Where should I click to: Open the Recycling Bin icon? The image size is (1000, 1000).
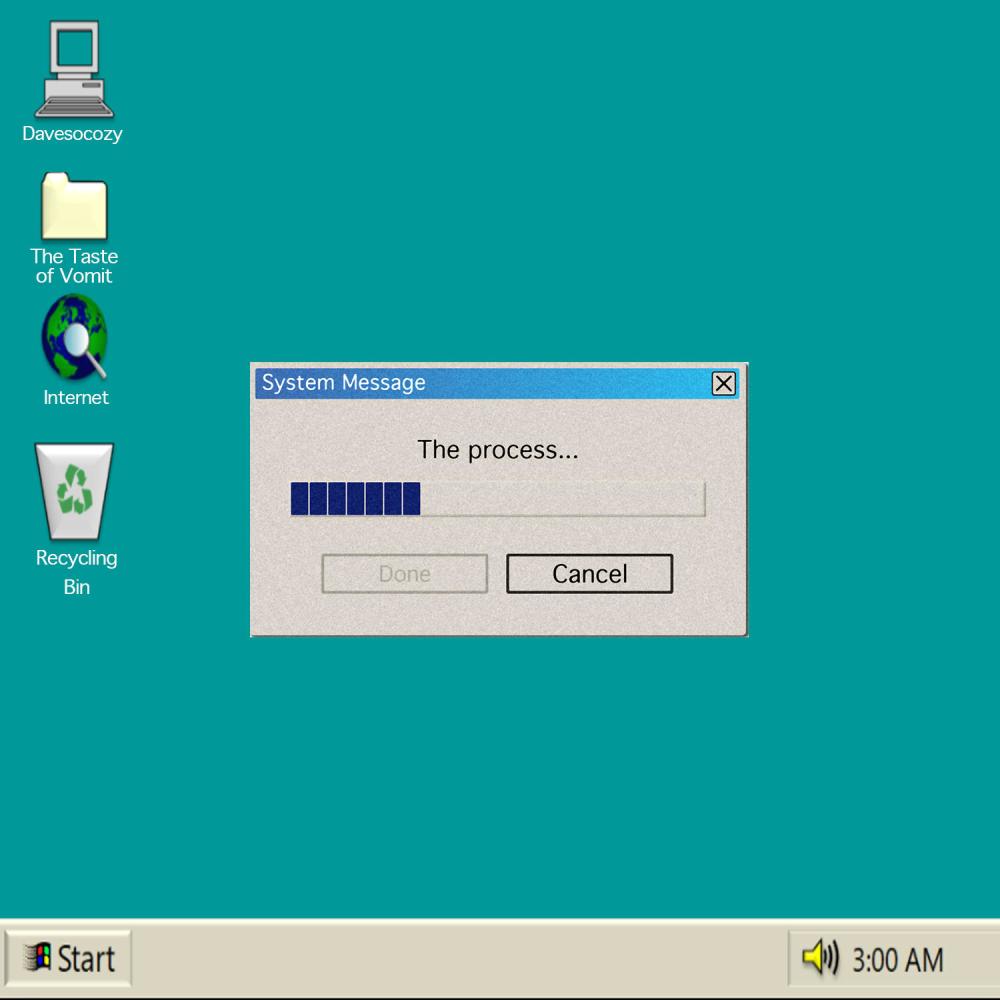point(74,491)
